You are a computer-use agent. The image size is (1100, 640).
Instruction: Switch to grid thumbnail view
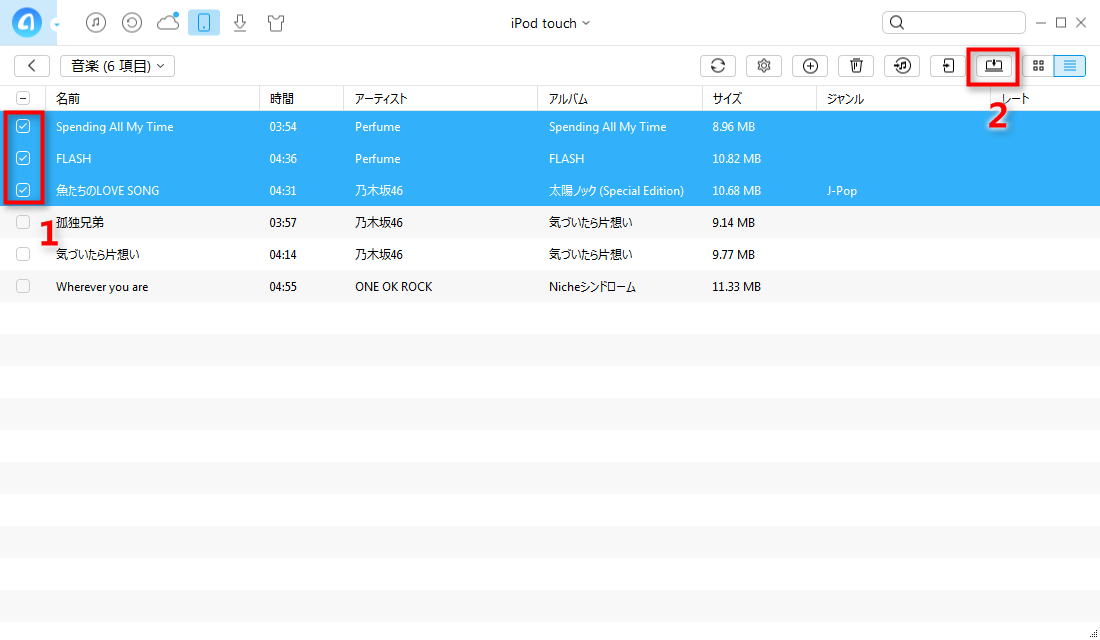click(1038, 66)
